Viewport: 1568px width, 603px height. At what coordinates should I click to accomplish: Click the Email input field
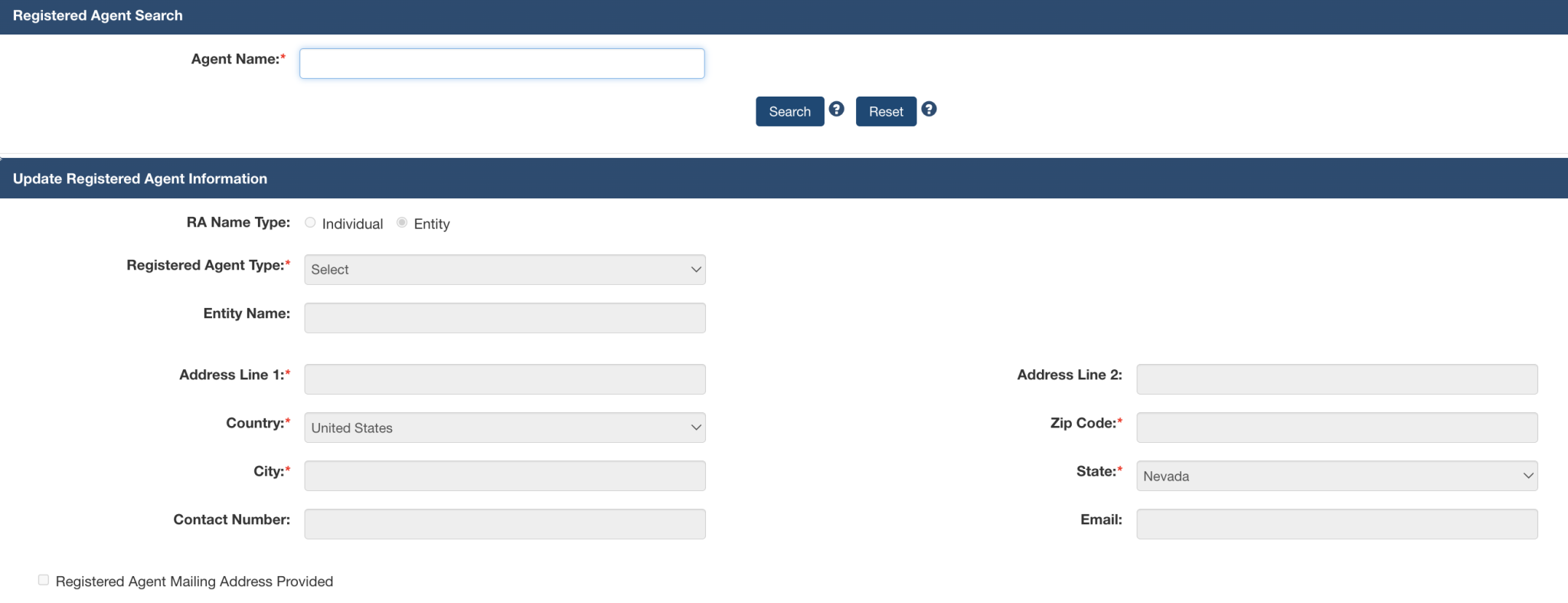click(x=1336, y=524)
